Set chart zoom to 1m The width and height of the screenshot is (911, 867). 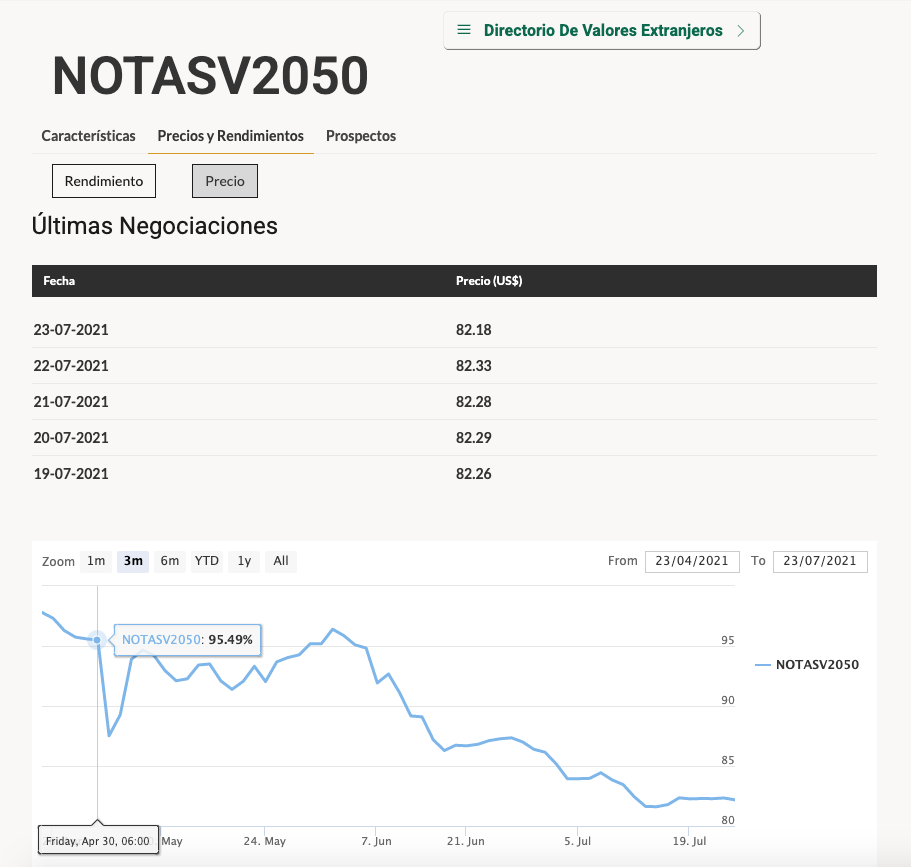pyautogui.click(x=96, y=561)
